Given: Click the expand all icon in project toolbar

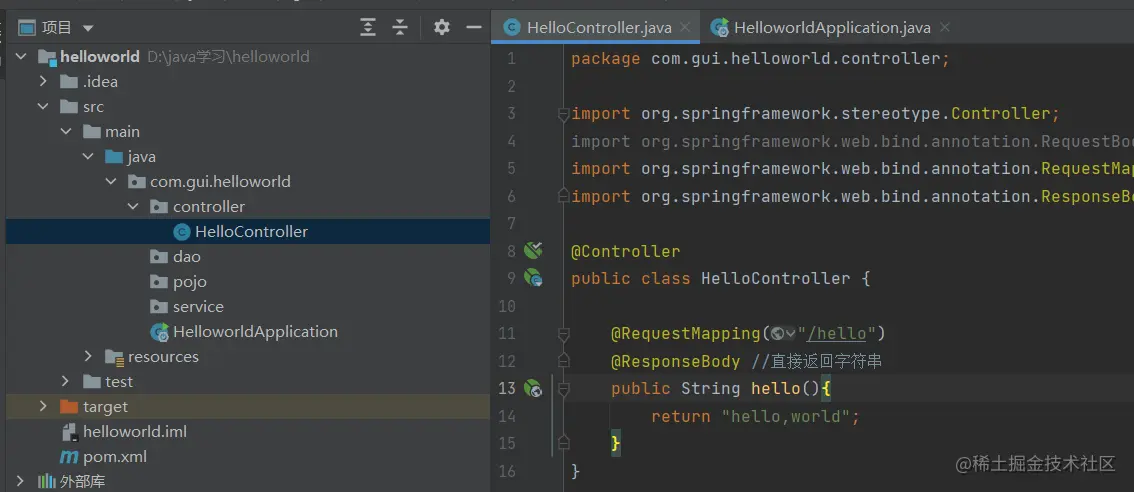Looking at the screenshot, I should (x=368, y=27).
